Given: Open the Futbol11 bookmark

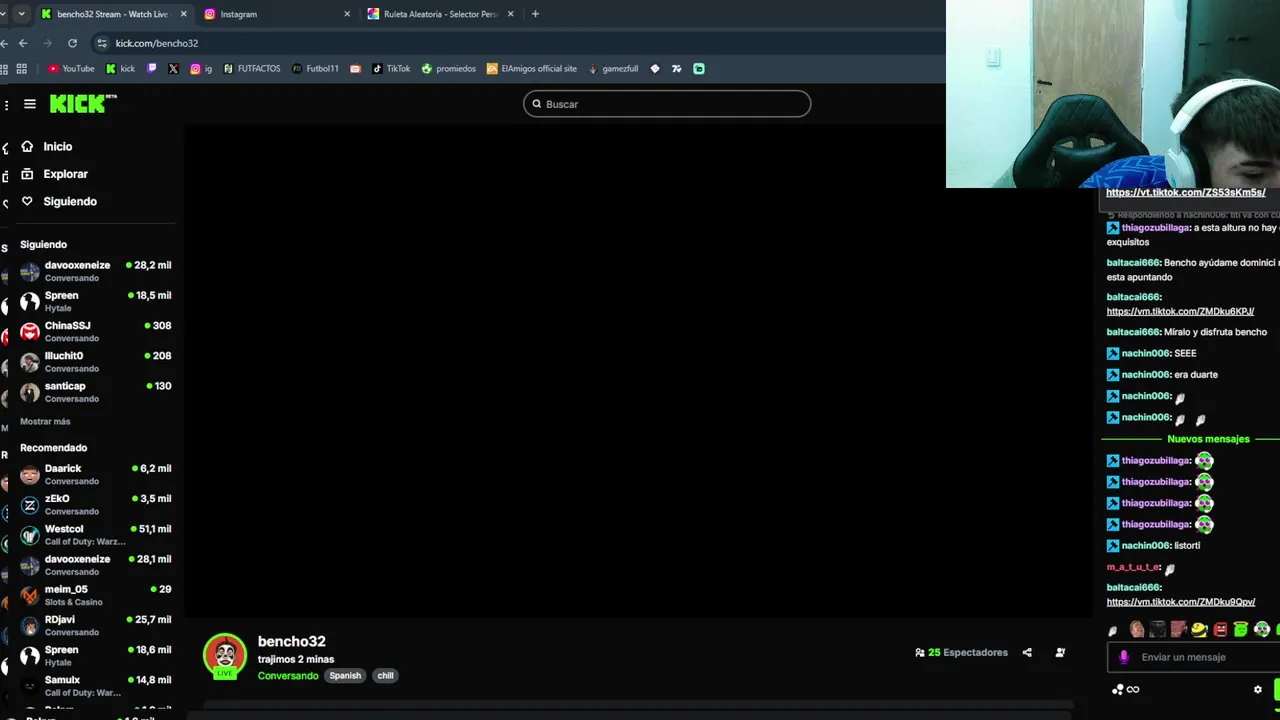Looking at the screenshot, I should (x=315, y=69).
